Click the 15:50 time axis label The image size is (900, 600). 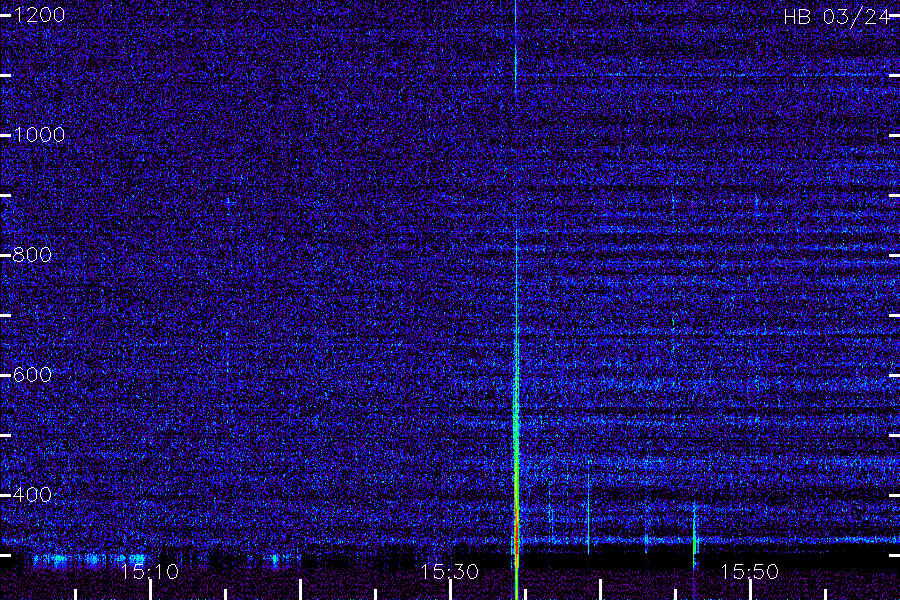click(x=750, y=572)
